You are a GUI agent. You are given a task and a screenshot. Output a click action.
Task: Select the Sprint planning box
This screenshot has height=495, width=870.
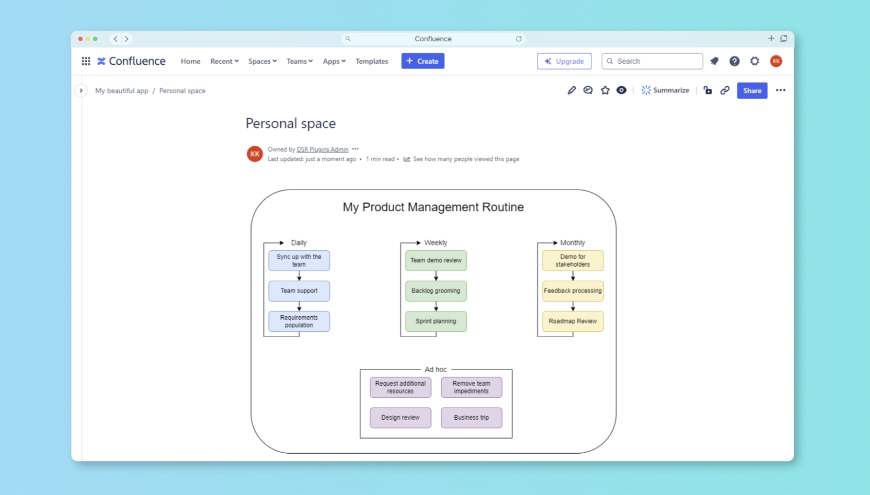click(436, 321)
